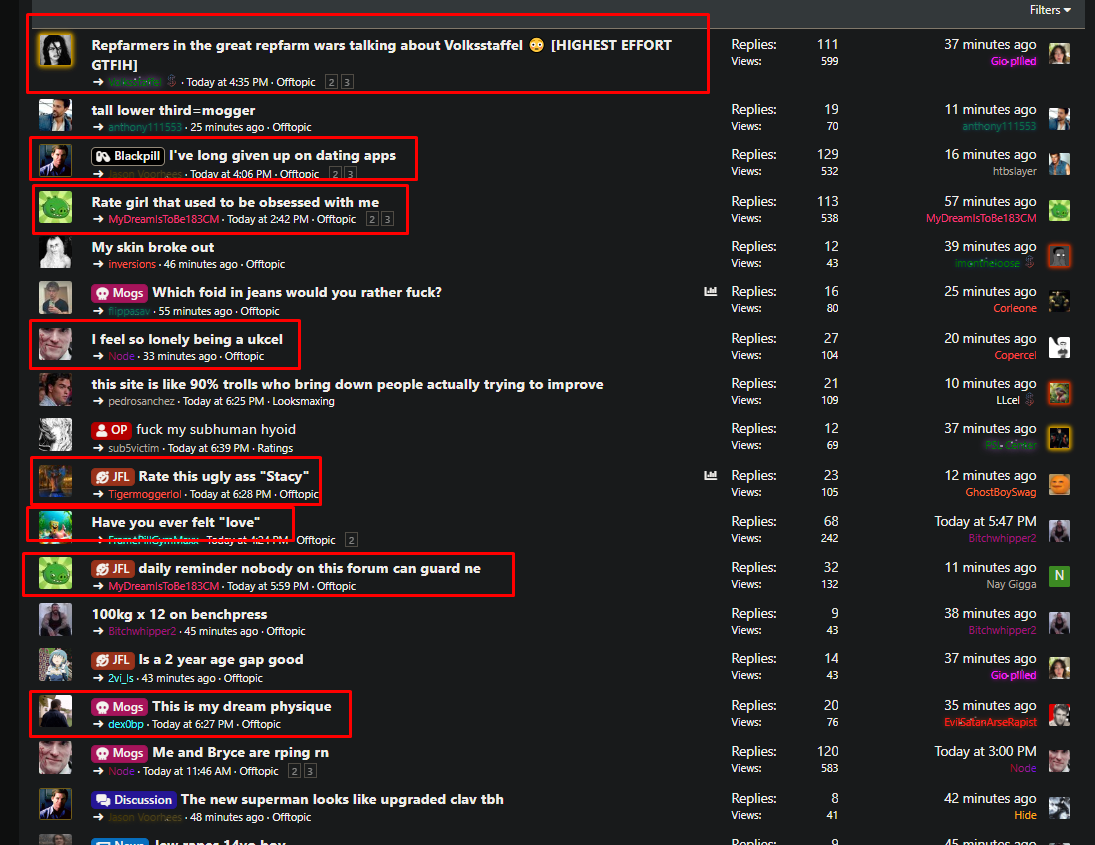1095x845 pixels.
Task: Click author avatar of 'Which foid in jeans' thread
Action: click(55, 298)
